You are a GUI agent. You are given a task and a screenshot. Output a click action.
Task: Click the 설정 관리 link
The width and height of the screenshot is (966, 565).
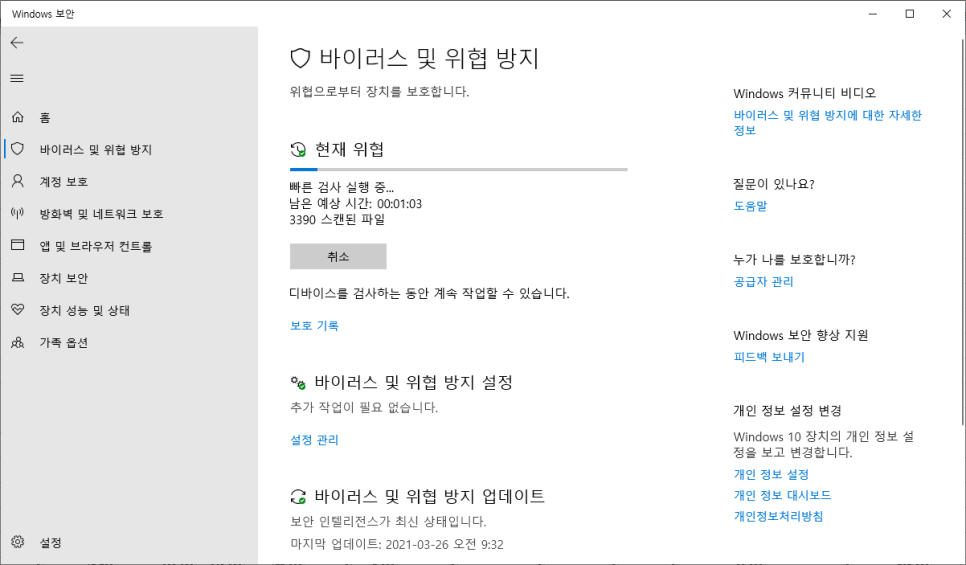point(314,439)
